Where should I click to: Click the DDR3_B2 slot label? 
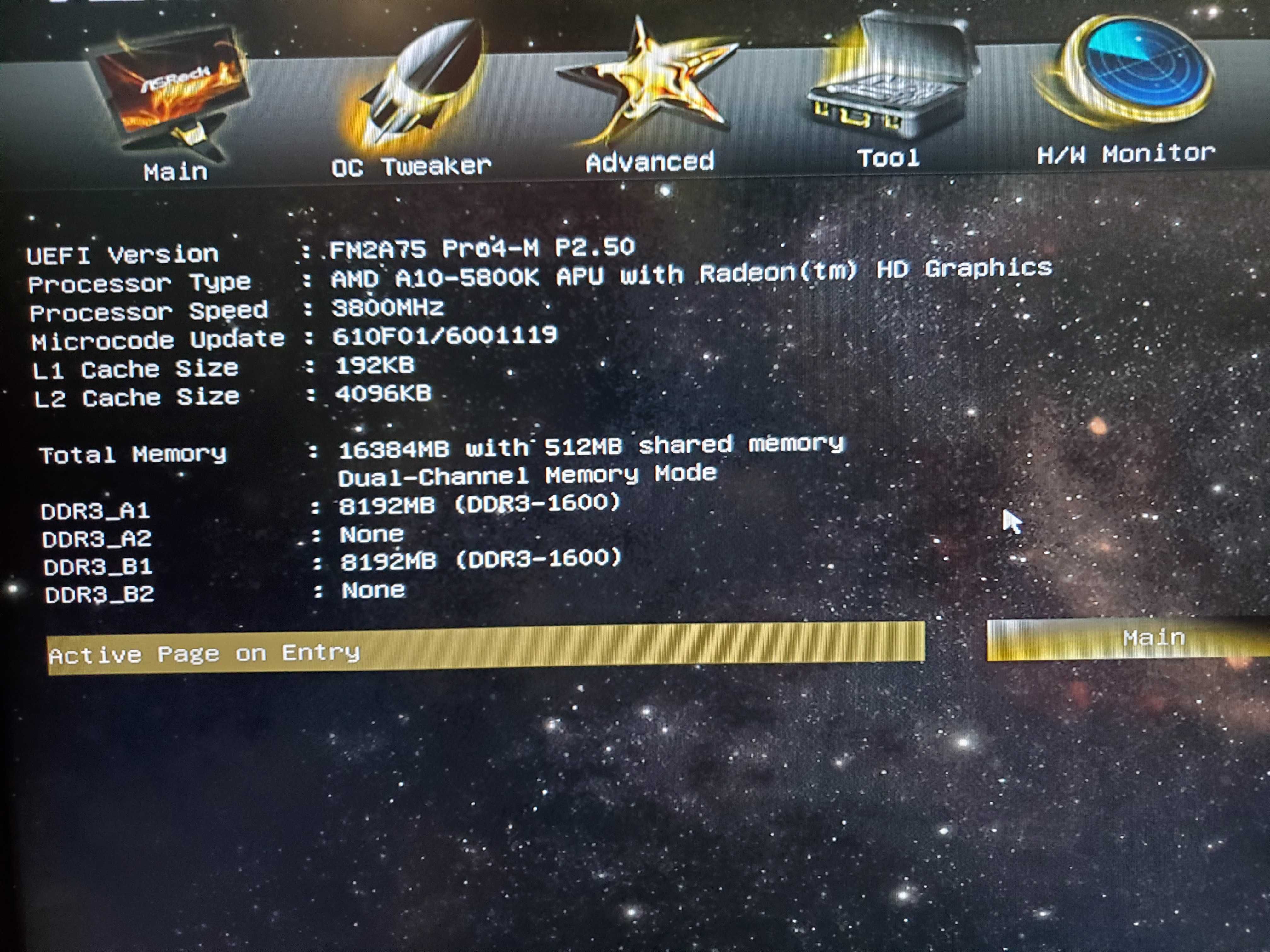[x=100, y=594]
